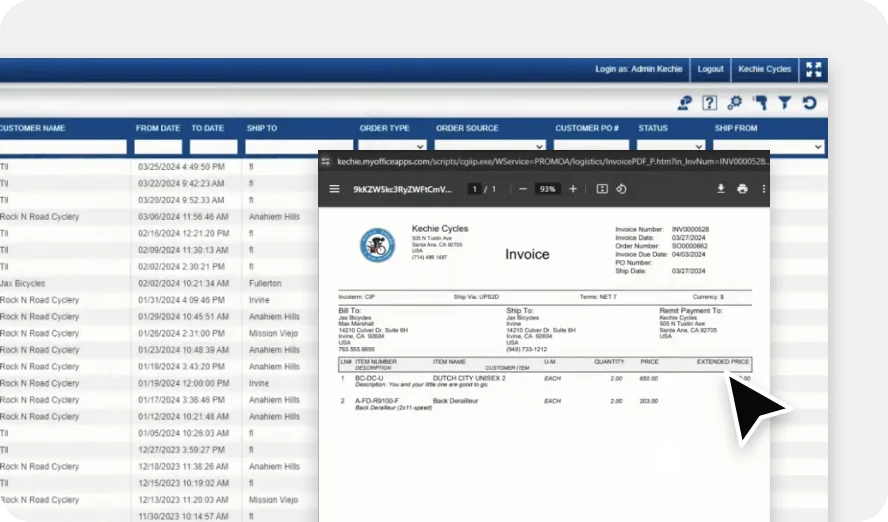Image resolution: width=888 pixels, height=522 pixels.
Task: Click invoice number INV0000528 on the PDF
Action: coord(690,229)
